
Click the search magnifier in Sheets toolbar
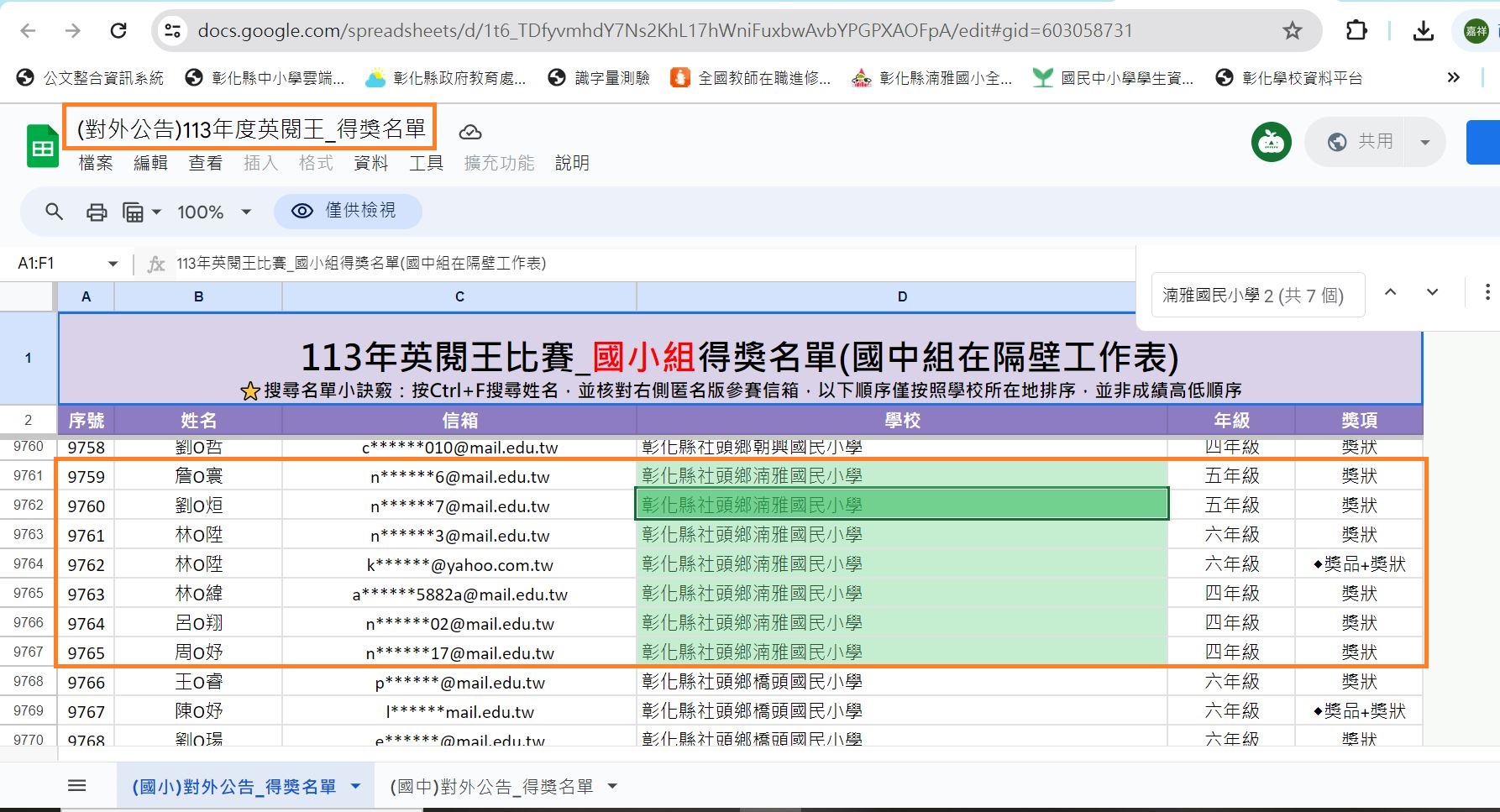point(54,212)
